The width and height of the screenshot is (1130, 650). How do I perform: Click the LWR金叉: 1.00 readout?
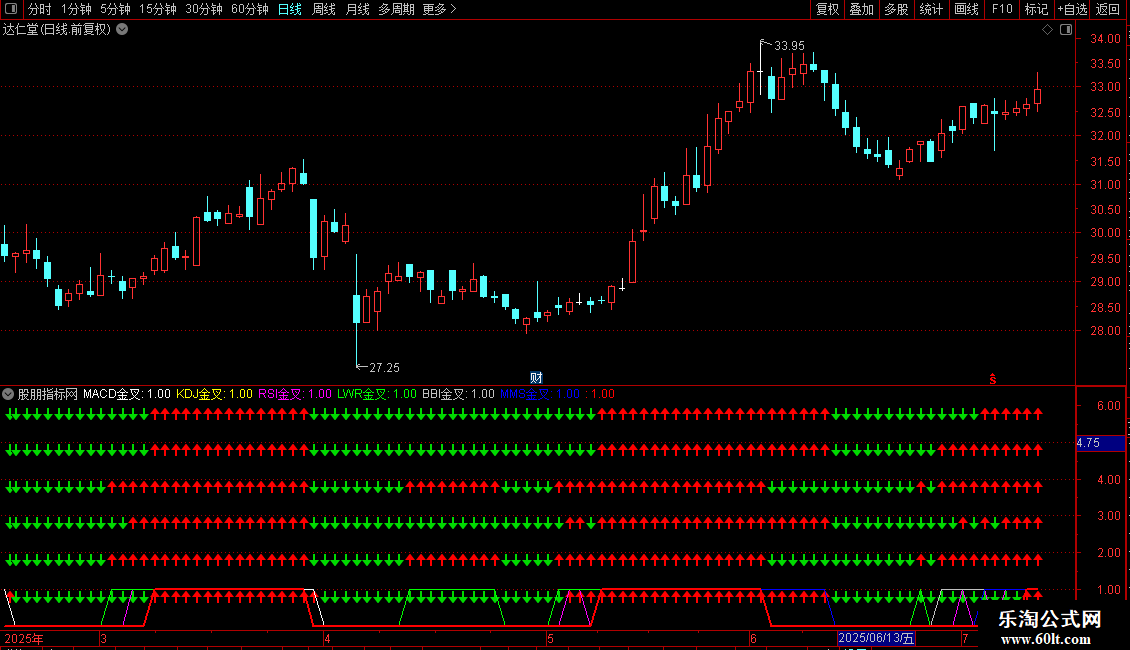(377, 394)
